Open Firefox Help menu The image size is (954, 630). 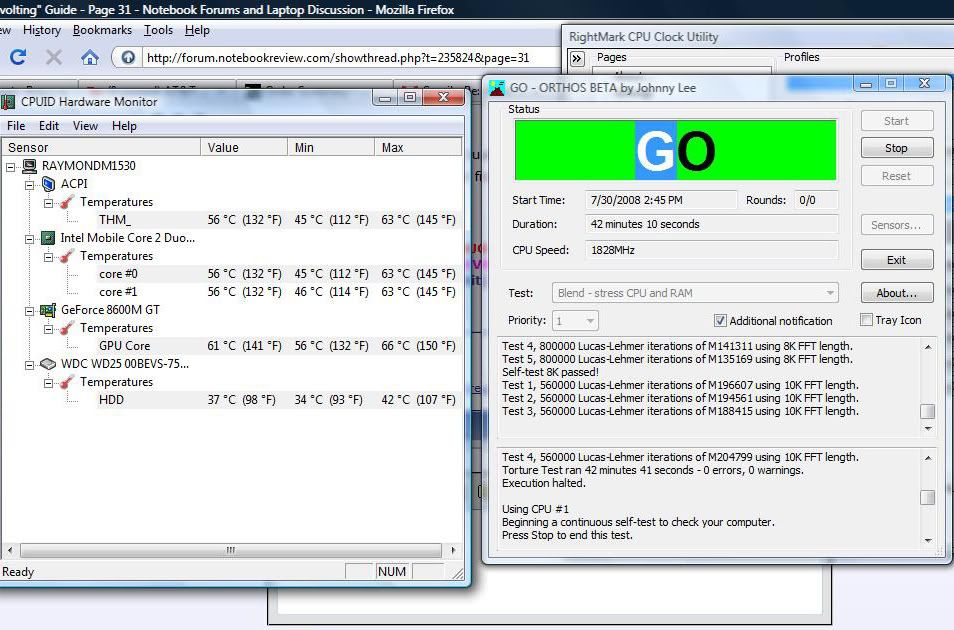197,30
